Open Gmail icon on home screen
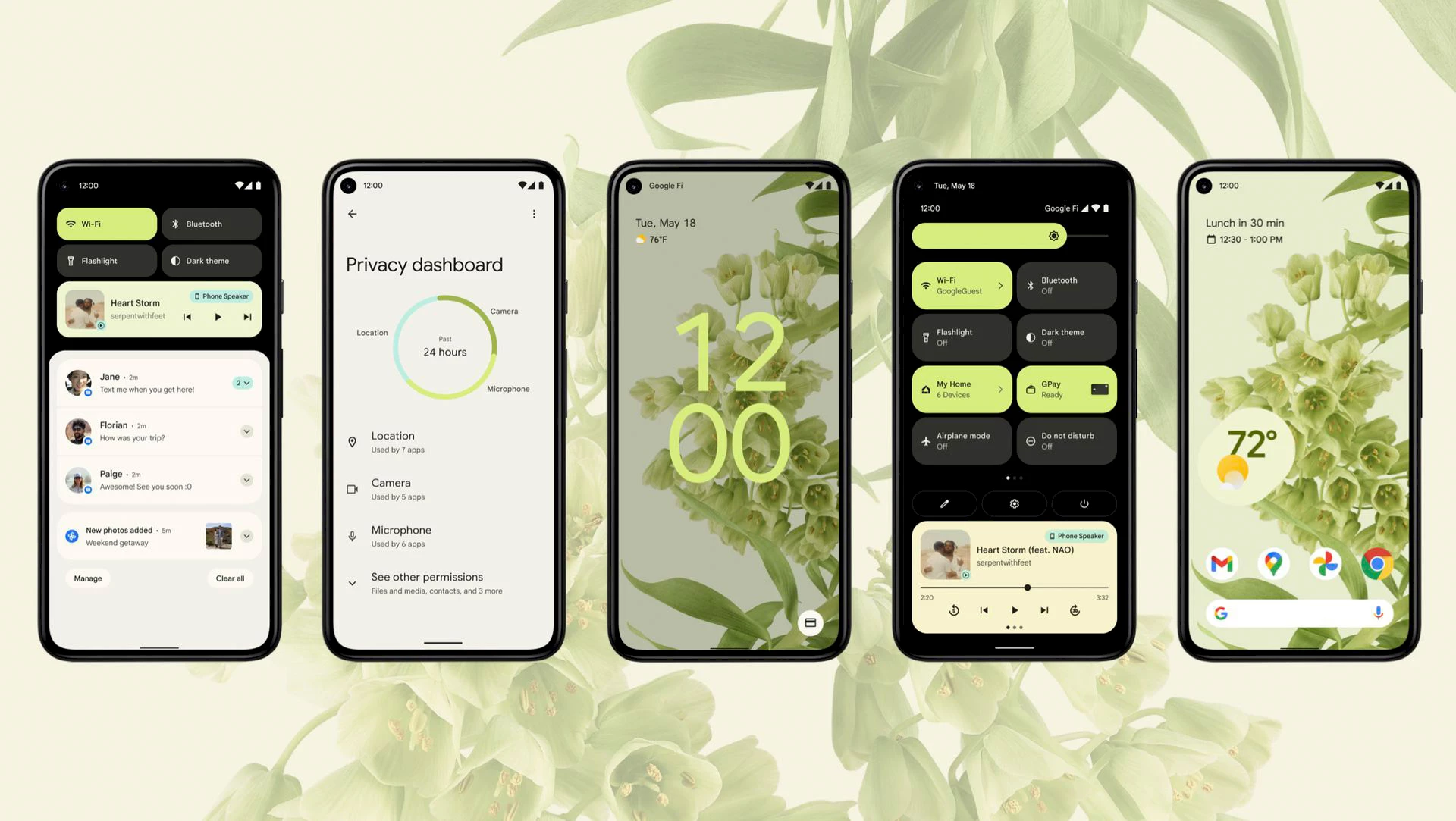1456x821 pixels. [x=1223, y=563]
